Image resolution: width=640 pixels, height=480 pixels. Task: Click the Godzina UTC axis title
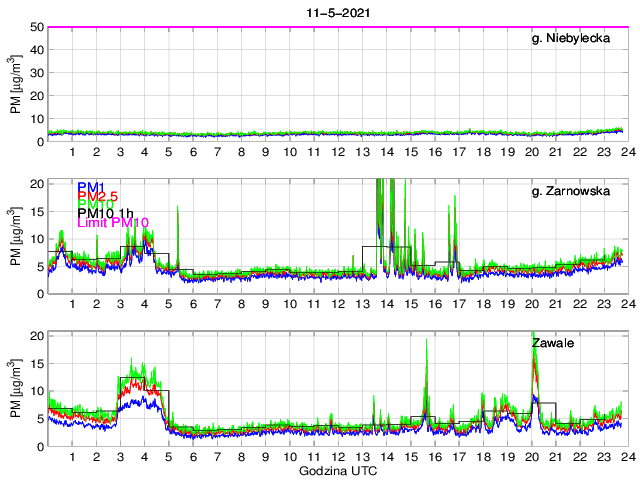[336, 470]
